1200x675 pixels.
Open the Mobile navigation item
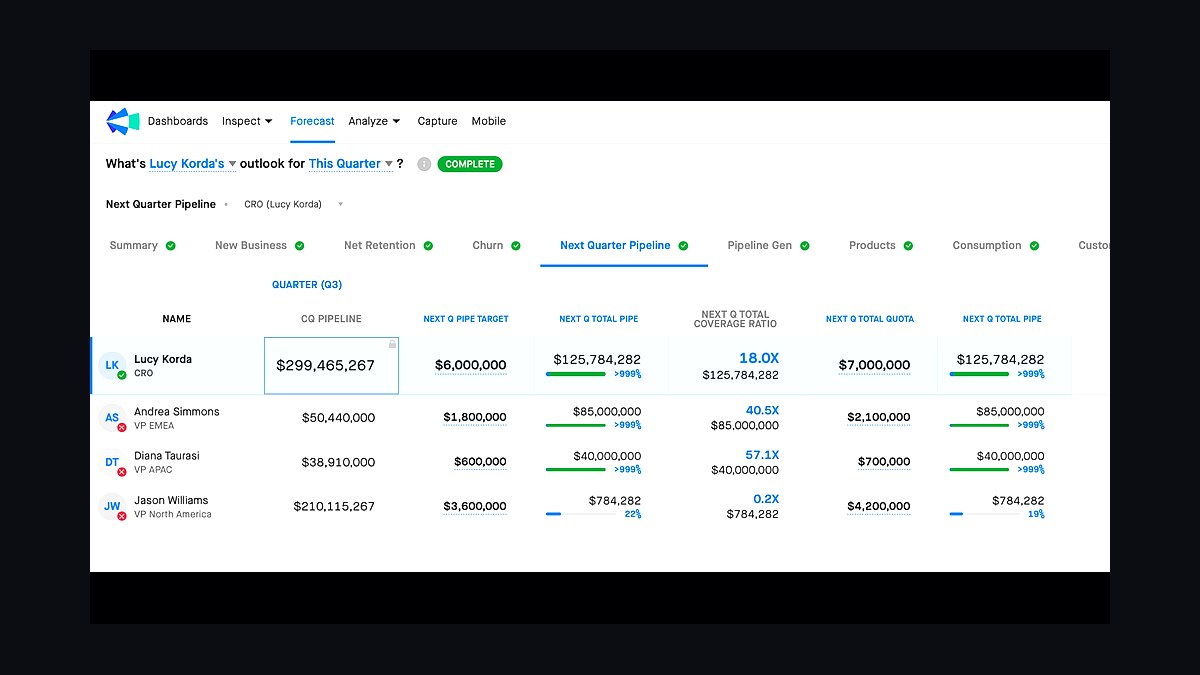pos(489,121)
